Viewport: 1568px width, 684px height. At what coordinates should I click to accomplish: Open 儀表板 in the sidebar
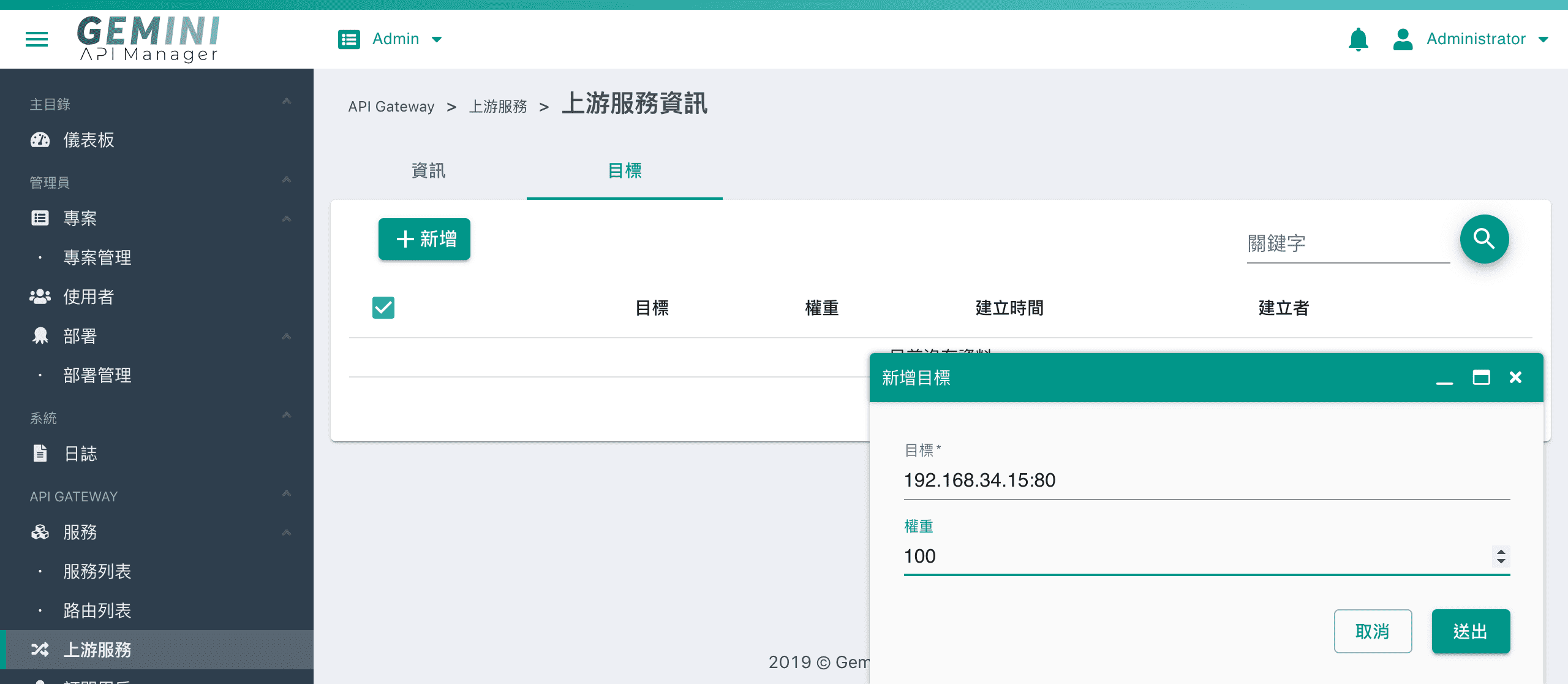[x=89, y=140]
